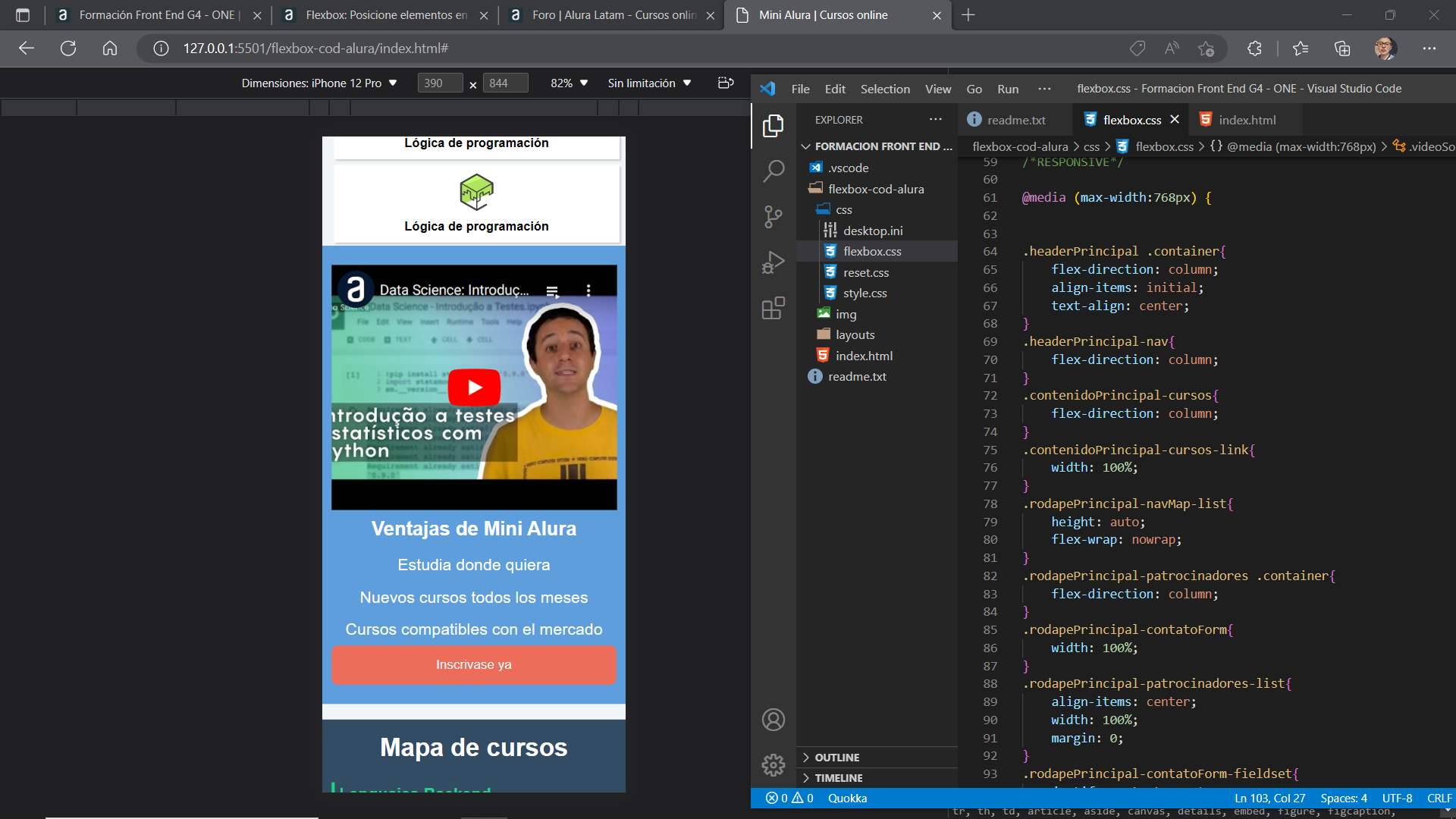1456x819 pixels.
Task: Open a new browser tab with the plus icon
Action: coord(968,15)
